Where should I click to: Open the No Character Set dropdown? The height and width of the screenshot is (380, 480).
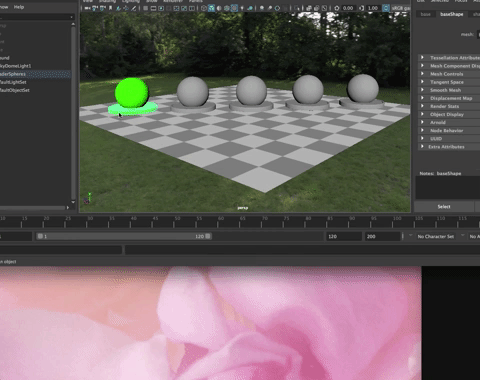click(x=437, y=236)
